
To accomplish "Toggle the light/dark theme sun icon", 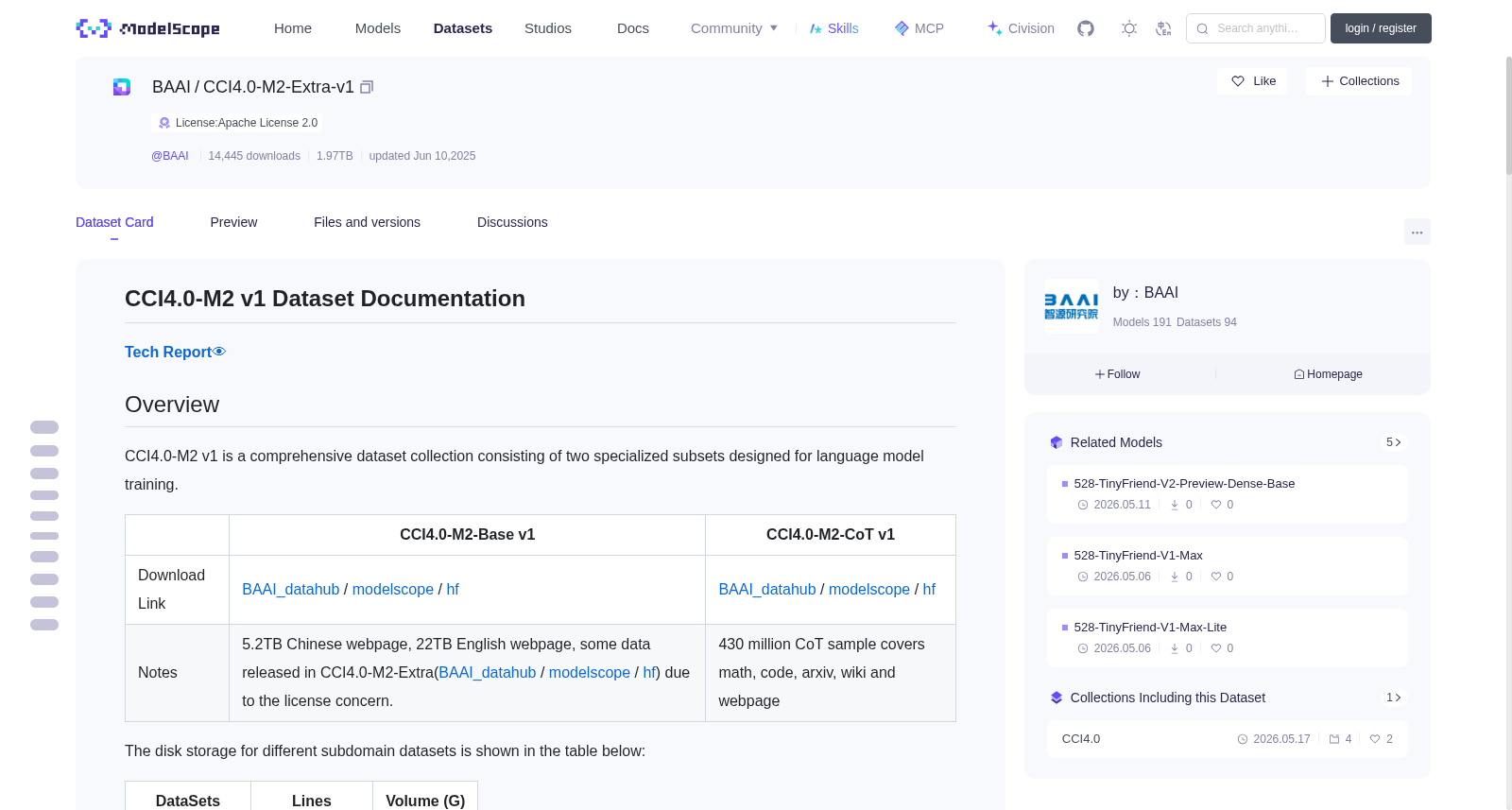I will point(1129,28).
